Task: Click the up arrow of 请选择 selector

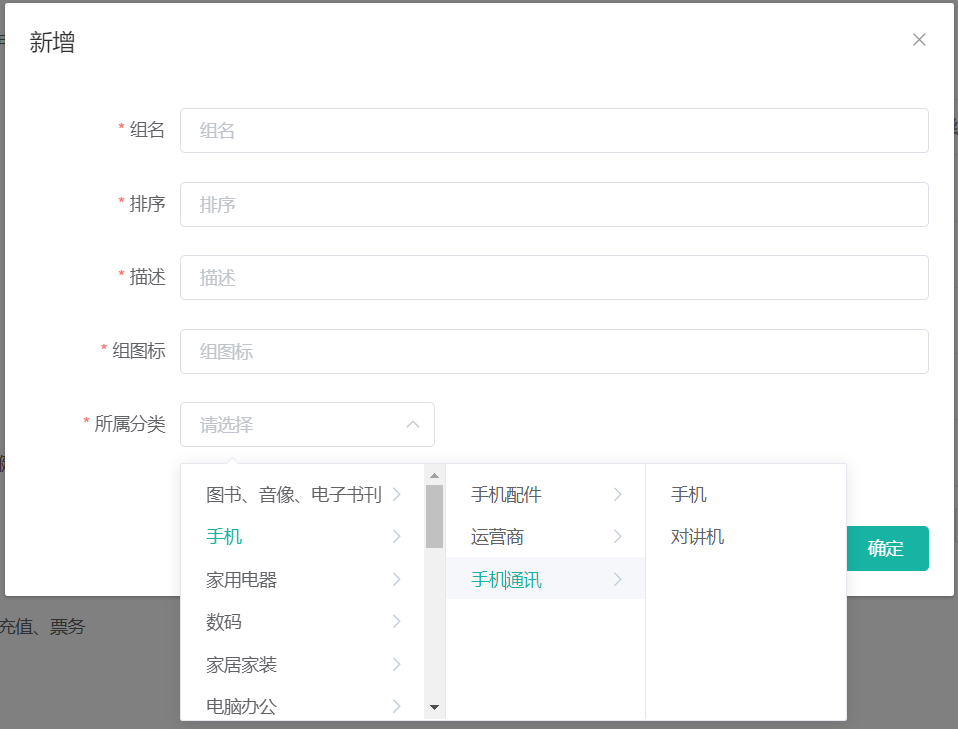Action: [x=413, y=424]
